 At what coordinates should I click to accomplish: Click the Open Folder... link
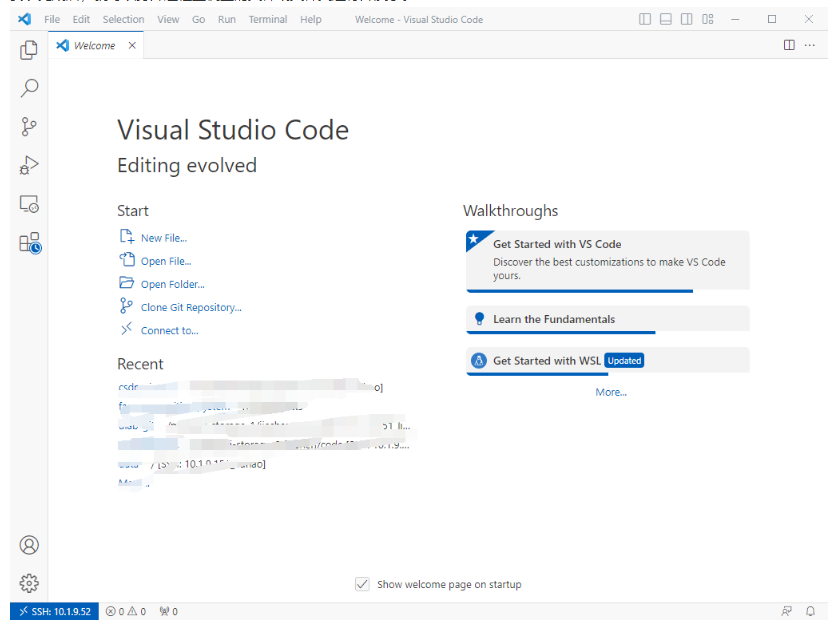172,285
